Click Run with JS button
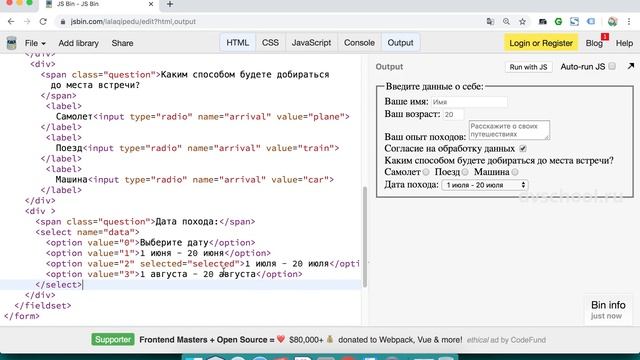This screenshot has height=360, width=640. (528, 67)
